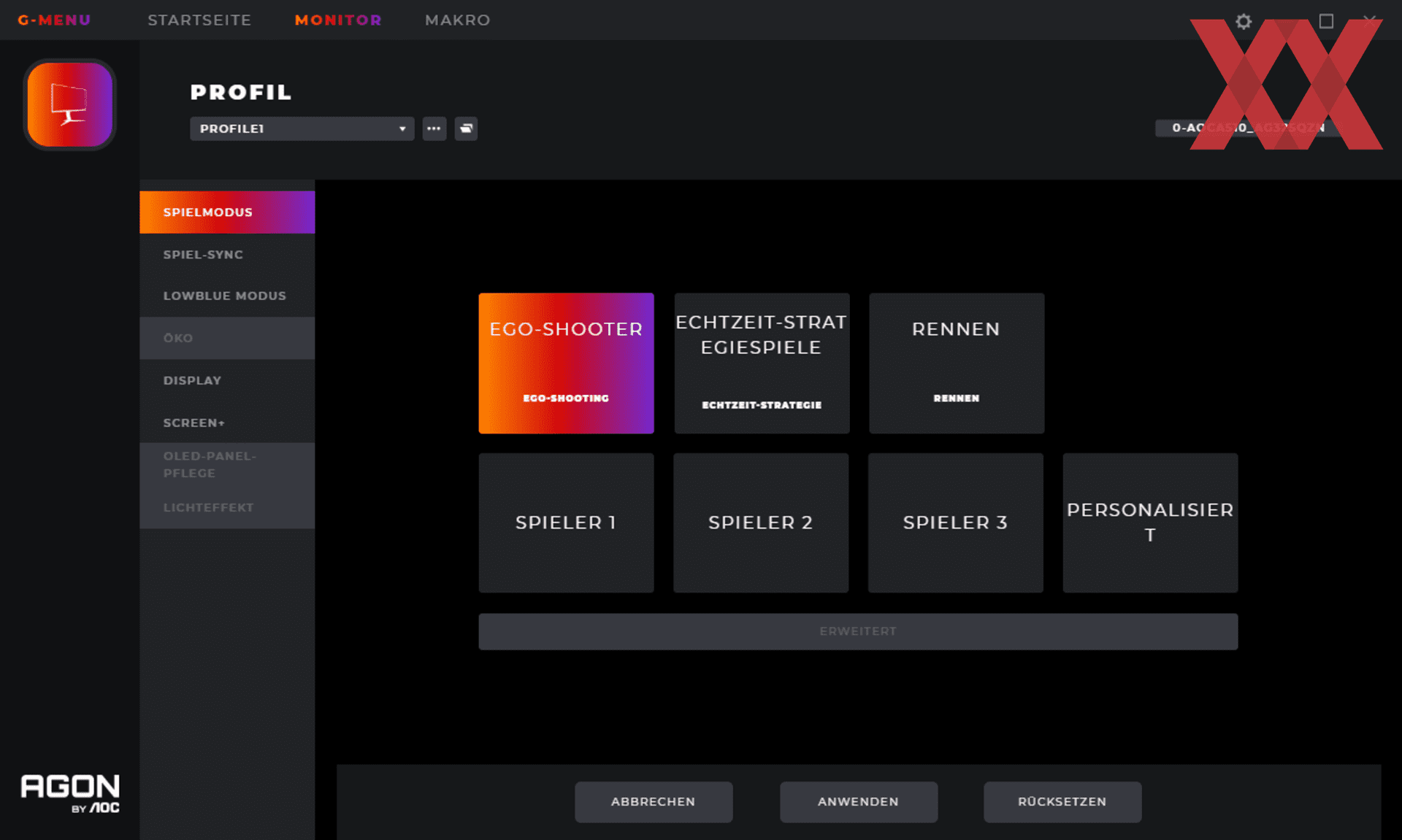Select the Echtzeit-Strategiespiele mode tile
This screenshot has height=840, width=1402.
click(x=762, y=363)
